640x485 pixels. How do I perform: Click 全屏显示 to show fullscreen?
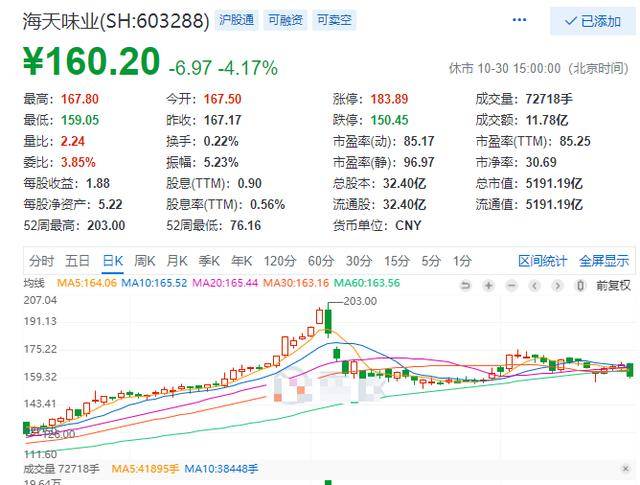(604, 260)
